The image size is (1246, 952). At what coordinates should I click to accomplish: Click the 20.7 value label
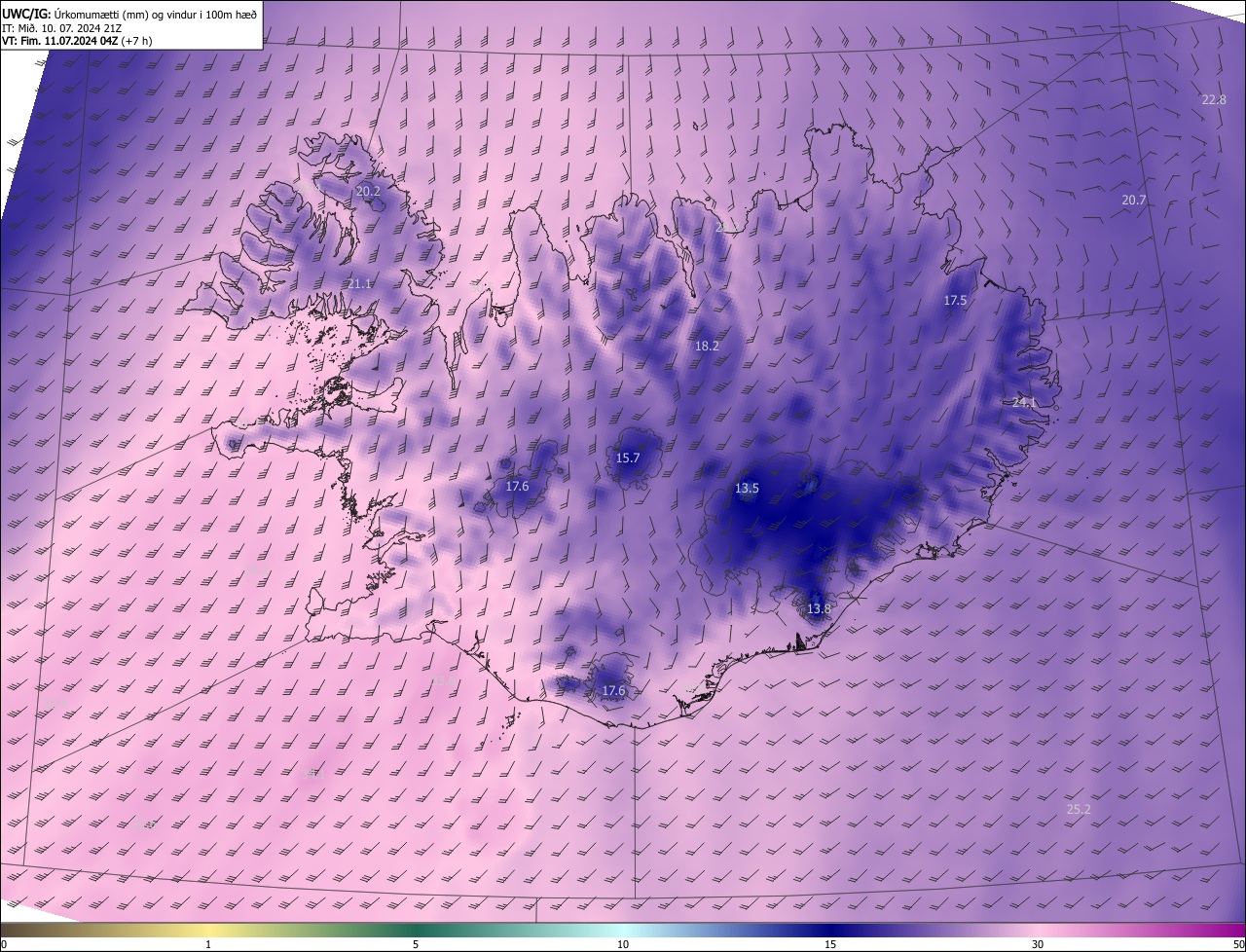1134,200
